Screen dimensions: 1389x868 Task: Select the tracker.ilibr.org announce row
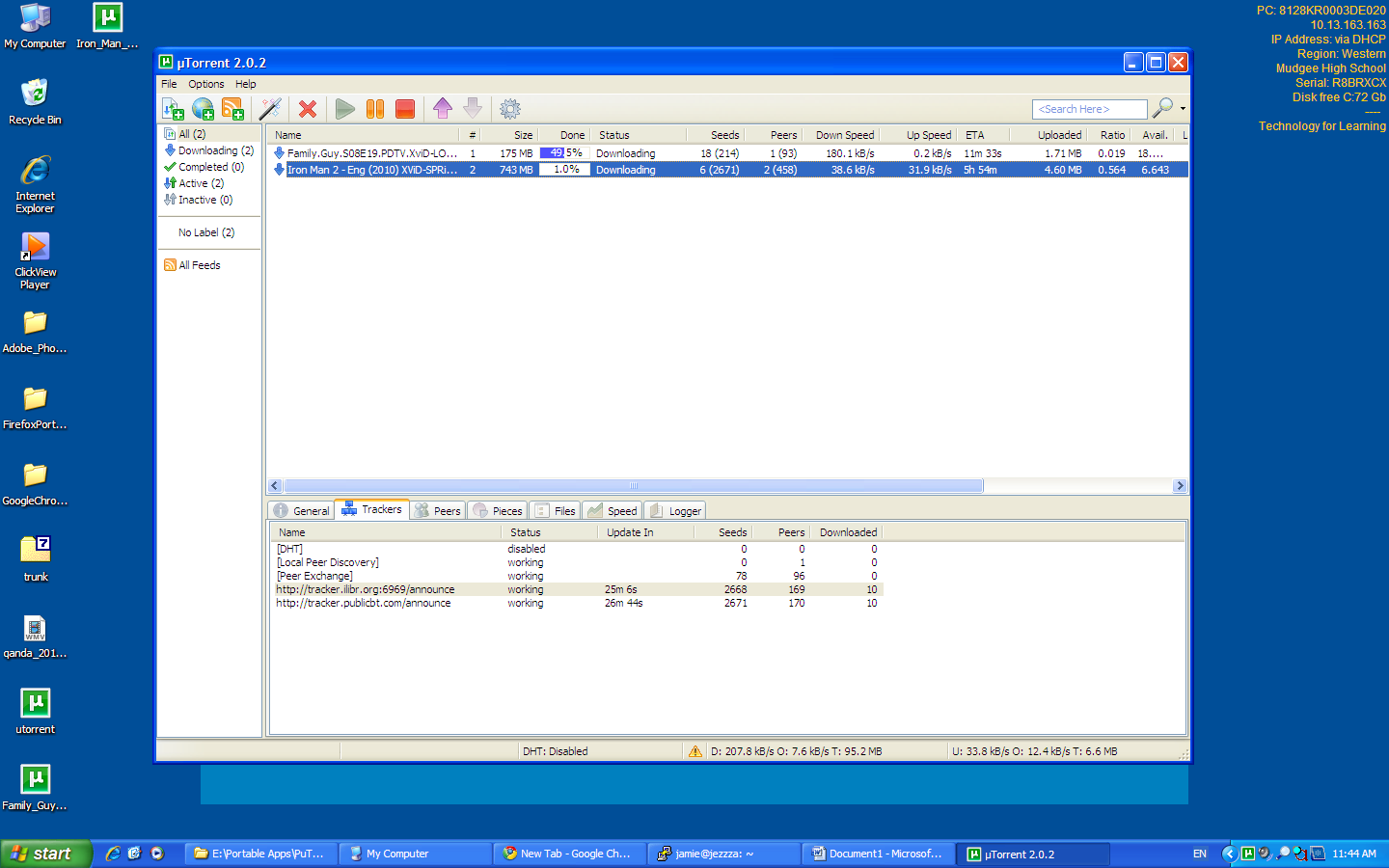coord(578,589)
